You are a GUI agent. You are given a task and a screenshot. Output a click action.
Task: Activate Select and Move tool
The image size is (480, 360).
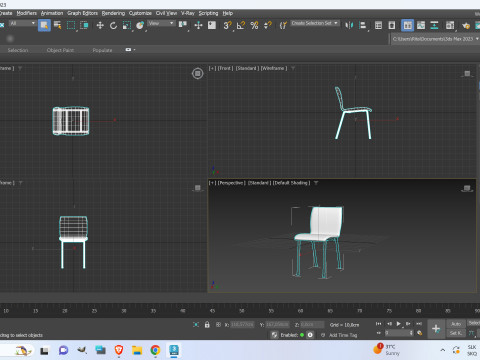click(100, 25)
